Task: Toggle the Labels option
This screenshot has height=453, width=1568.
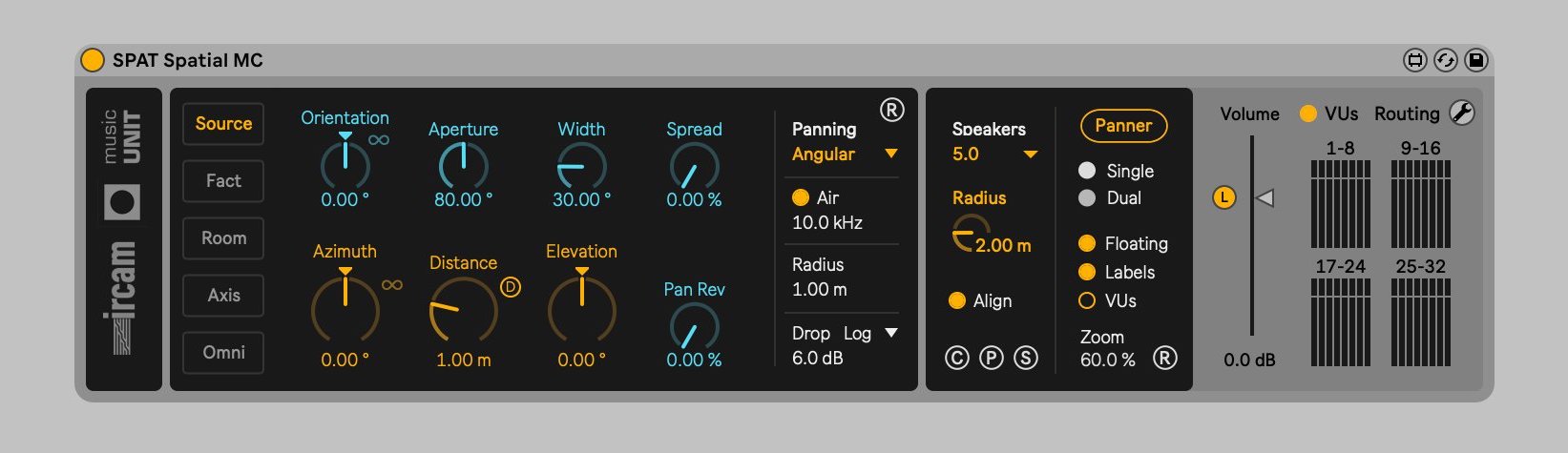Action: (x=1087, y=273)
